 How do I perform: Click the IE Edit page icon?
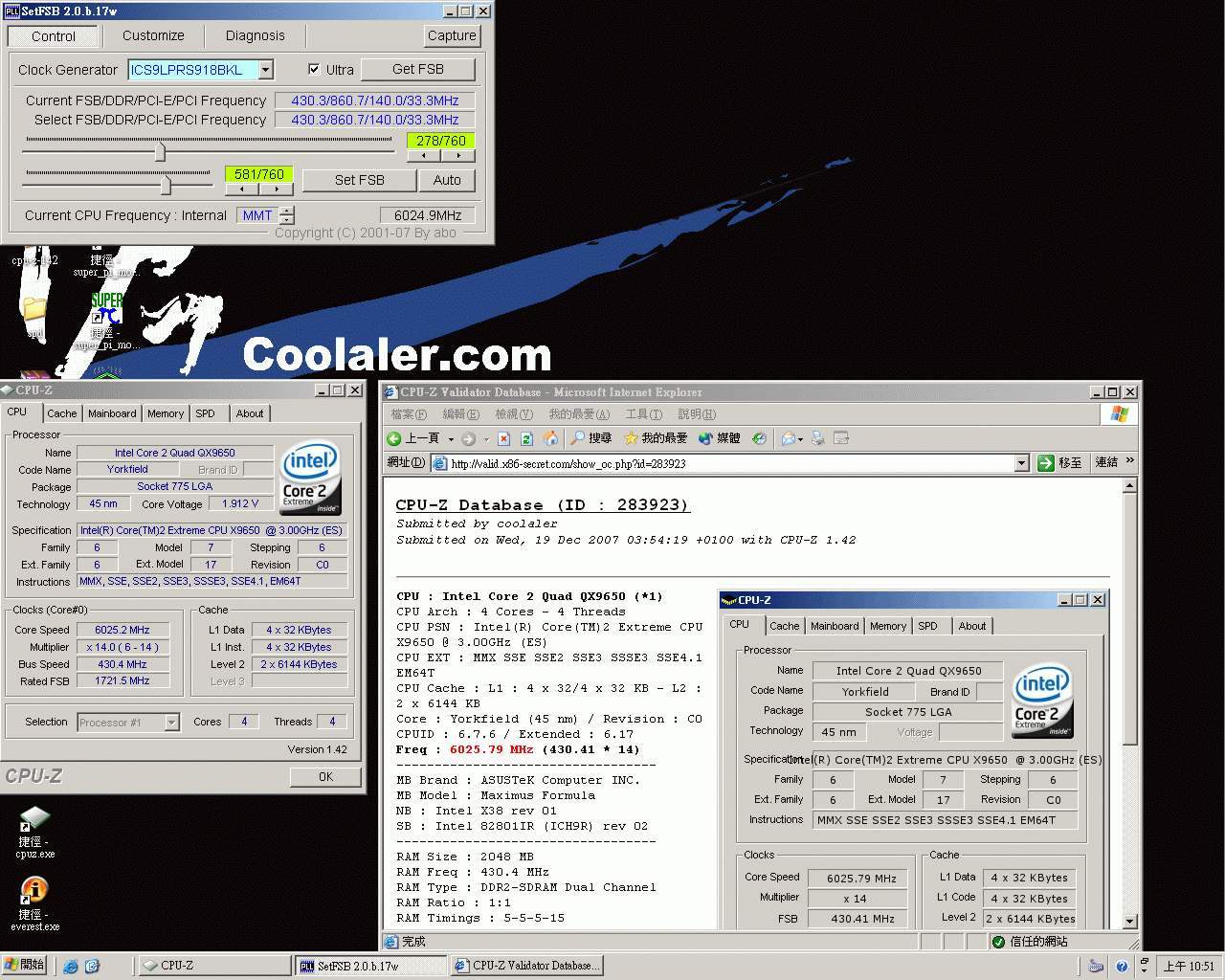(841, 438)
